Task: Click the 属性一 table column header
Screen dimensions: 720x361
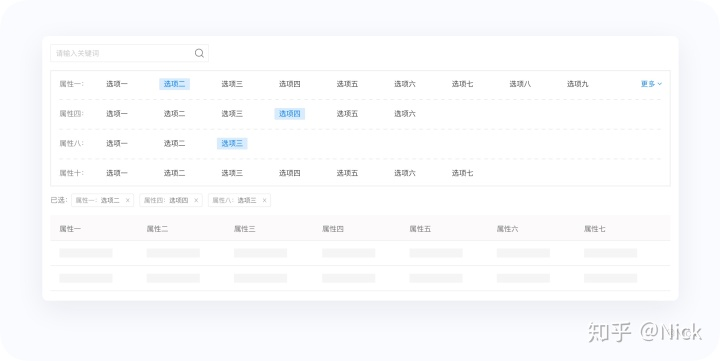Action: 70,229
